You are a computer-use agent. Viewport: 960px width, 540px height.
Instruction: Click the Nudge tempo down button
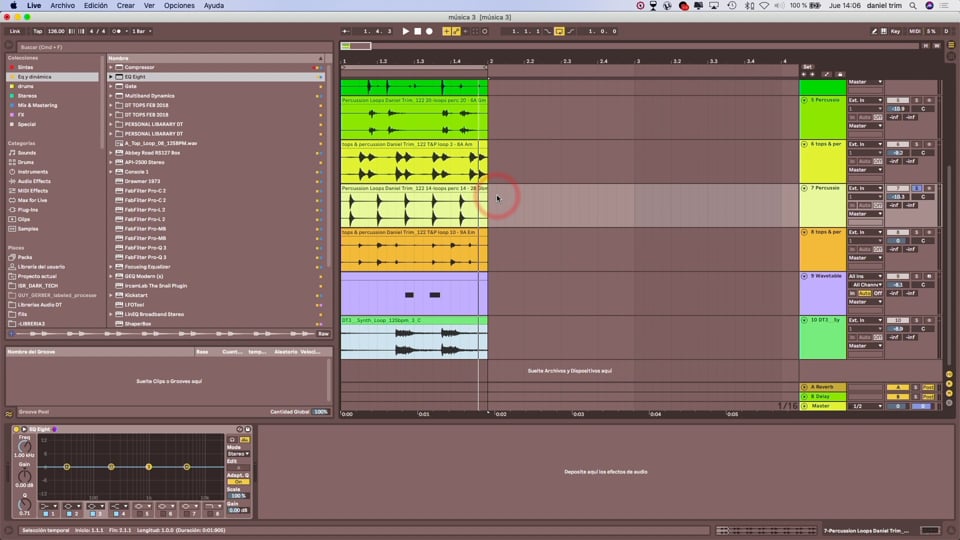click(72, 31)
